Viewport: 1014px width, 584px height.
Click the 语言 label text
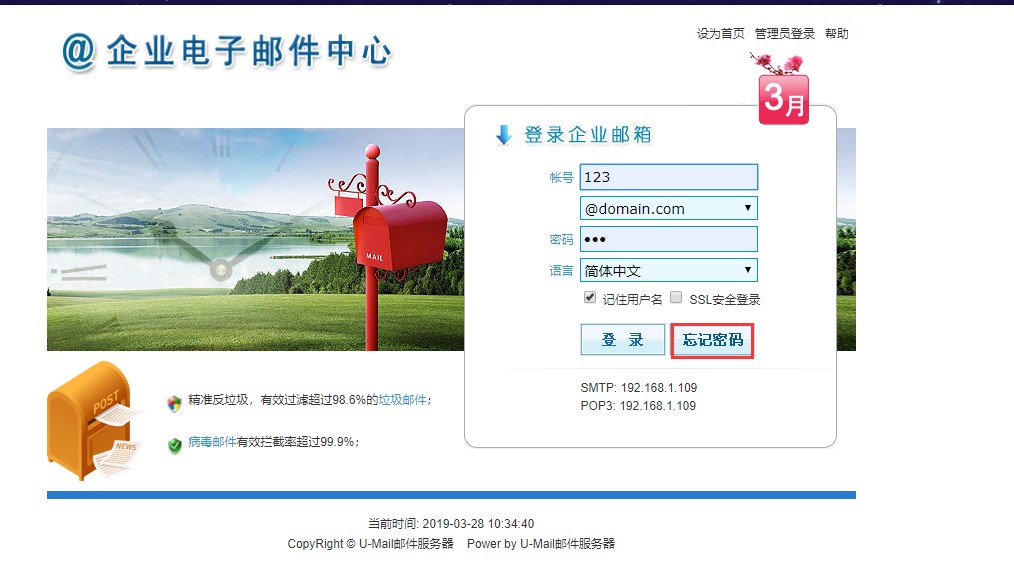pyautogui.click(x=561, y=270)
